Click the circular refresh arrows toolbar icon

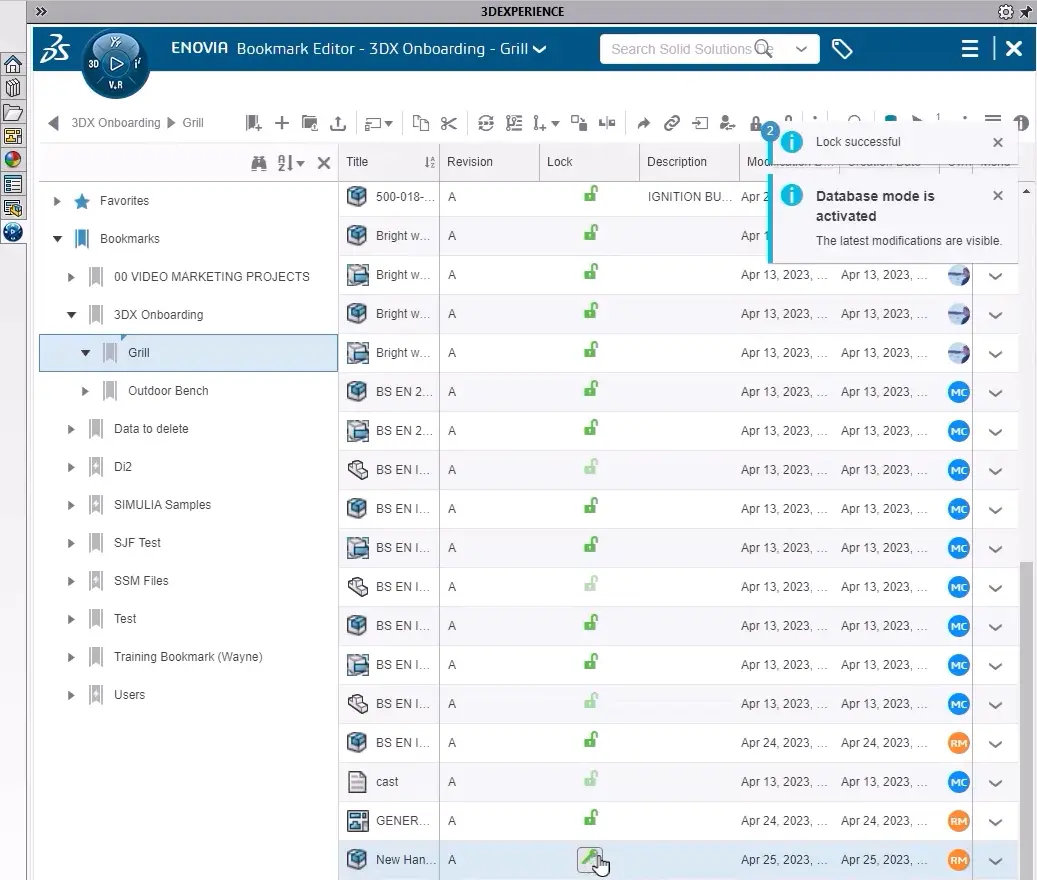pos(486,123)
